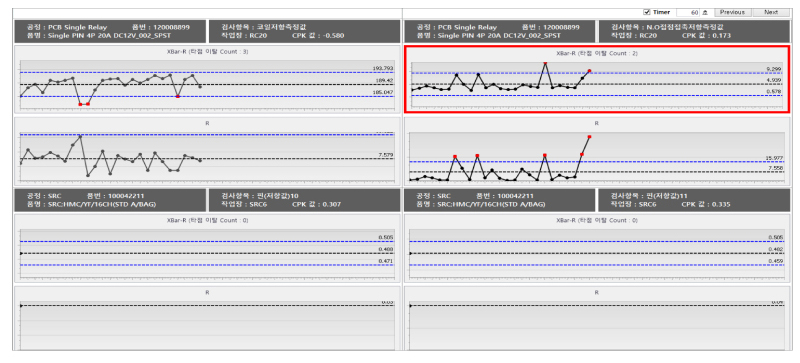Click the N.O접점접촉저항측정값 inspection item header
Image resolution: width=800 pixels, height=363 pixels.
[668, 27]
